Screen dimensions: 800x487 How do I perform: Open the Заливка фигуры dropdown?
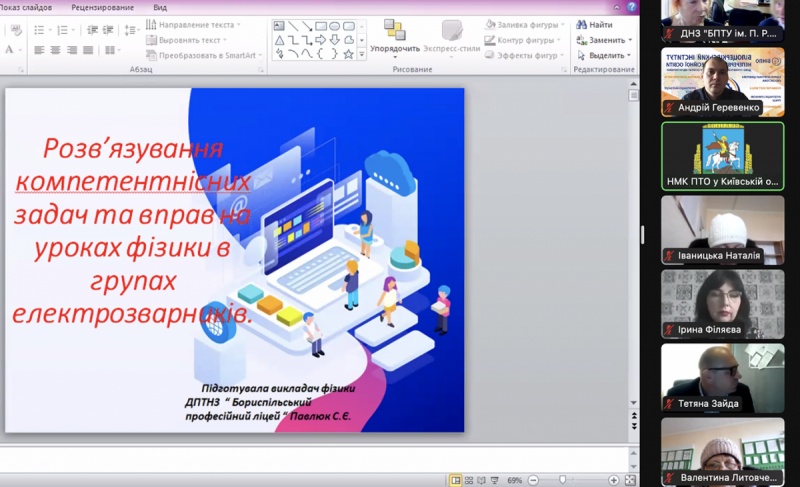pyautogui.click(x=527, y=25)
